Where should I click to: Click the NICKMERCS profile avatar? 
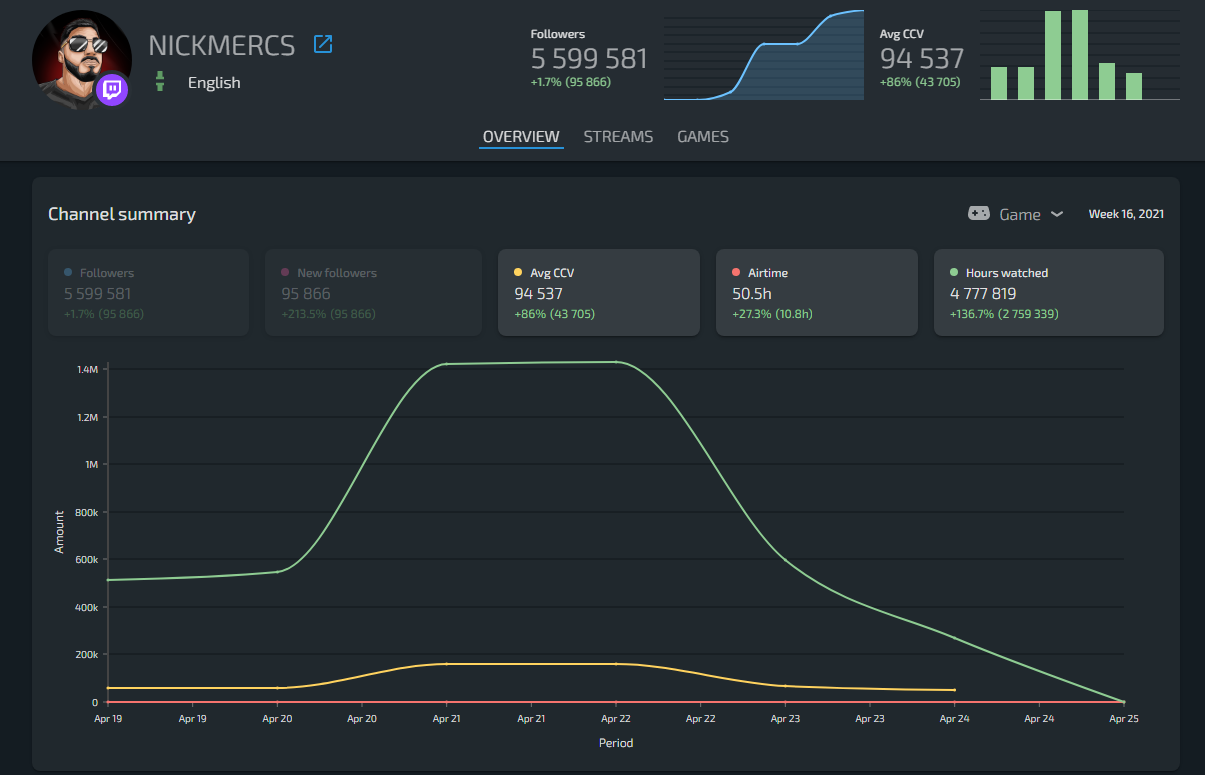point(82,60)
